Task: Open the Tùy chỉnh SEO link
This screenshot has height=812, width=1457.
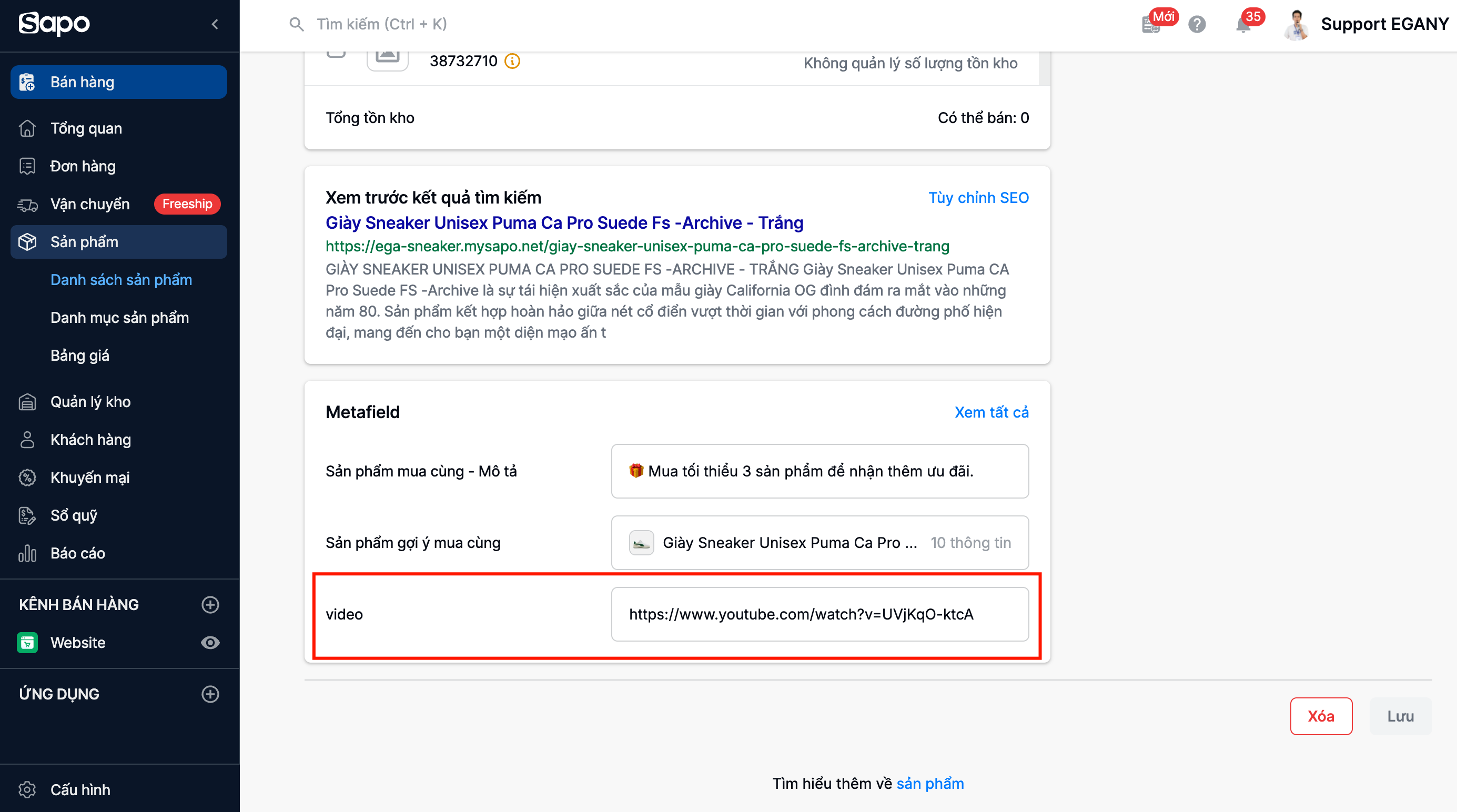Action: (978, 197)
